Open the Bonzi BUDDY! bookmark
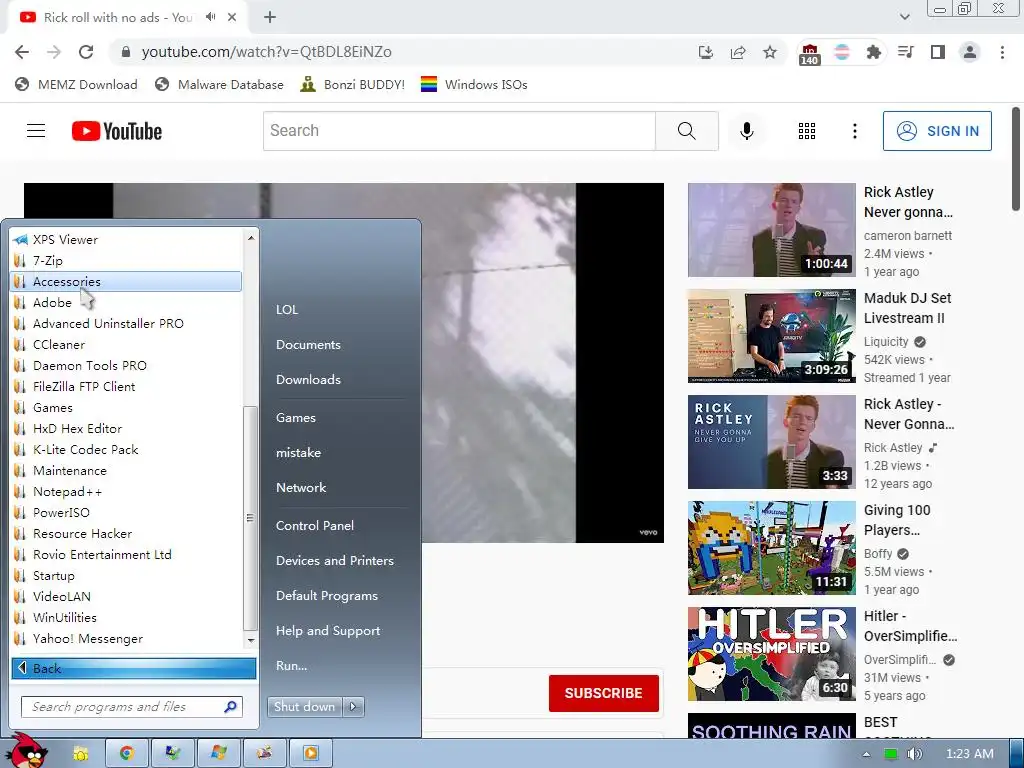The image size is (1024, 768). click(x=353, y=85)
